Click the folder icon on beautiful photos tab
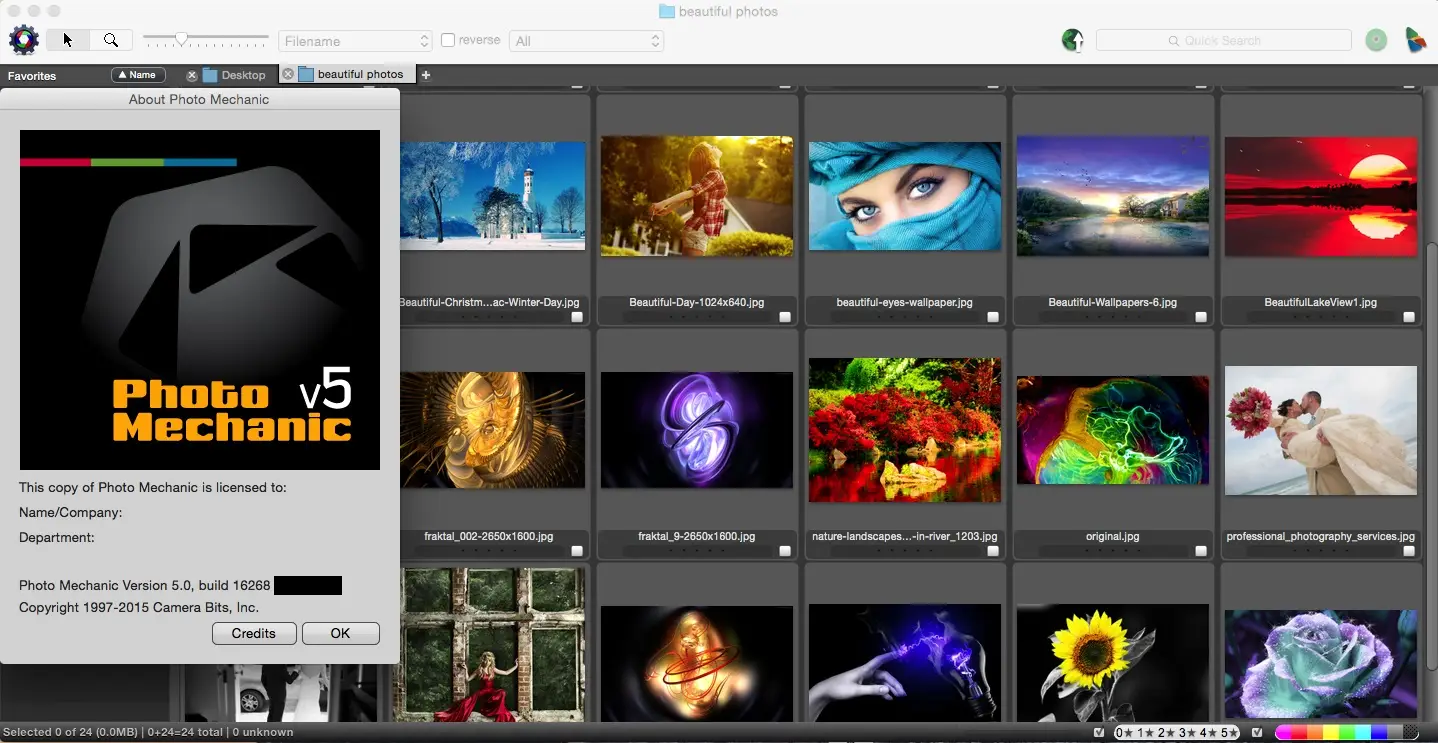1438x743 pixels. (x=306, y=74)
